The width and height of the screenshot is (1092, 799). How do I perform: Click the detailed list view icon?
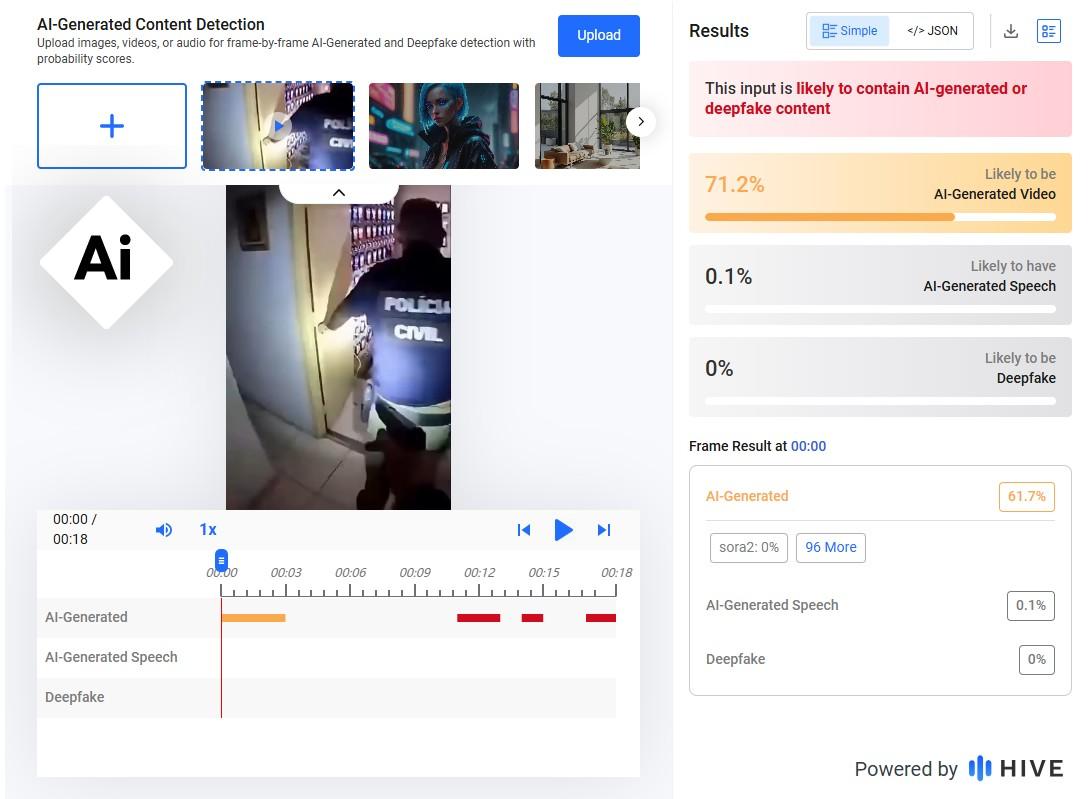pyautogui.click(x=1048, y=31)
